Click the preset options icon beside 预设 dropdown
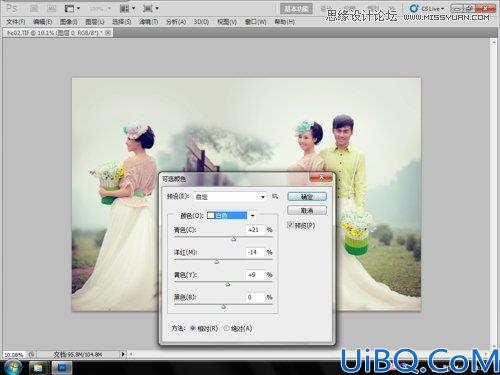Image resolution: width=500 pixels, height=375 pixels. click(x=275, y=196)
